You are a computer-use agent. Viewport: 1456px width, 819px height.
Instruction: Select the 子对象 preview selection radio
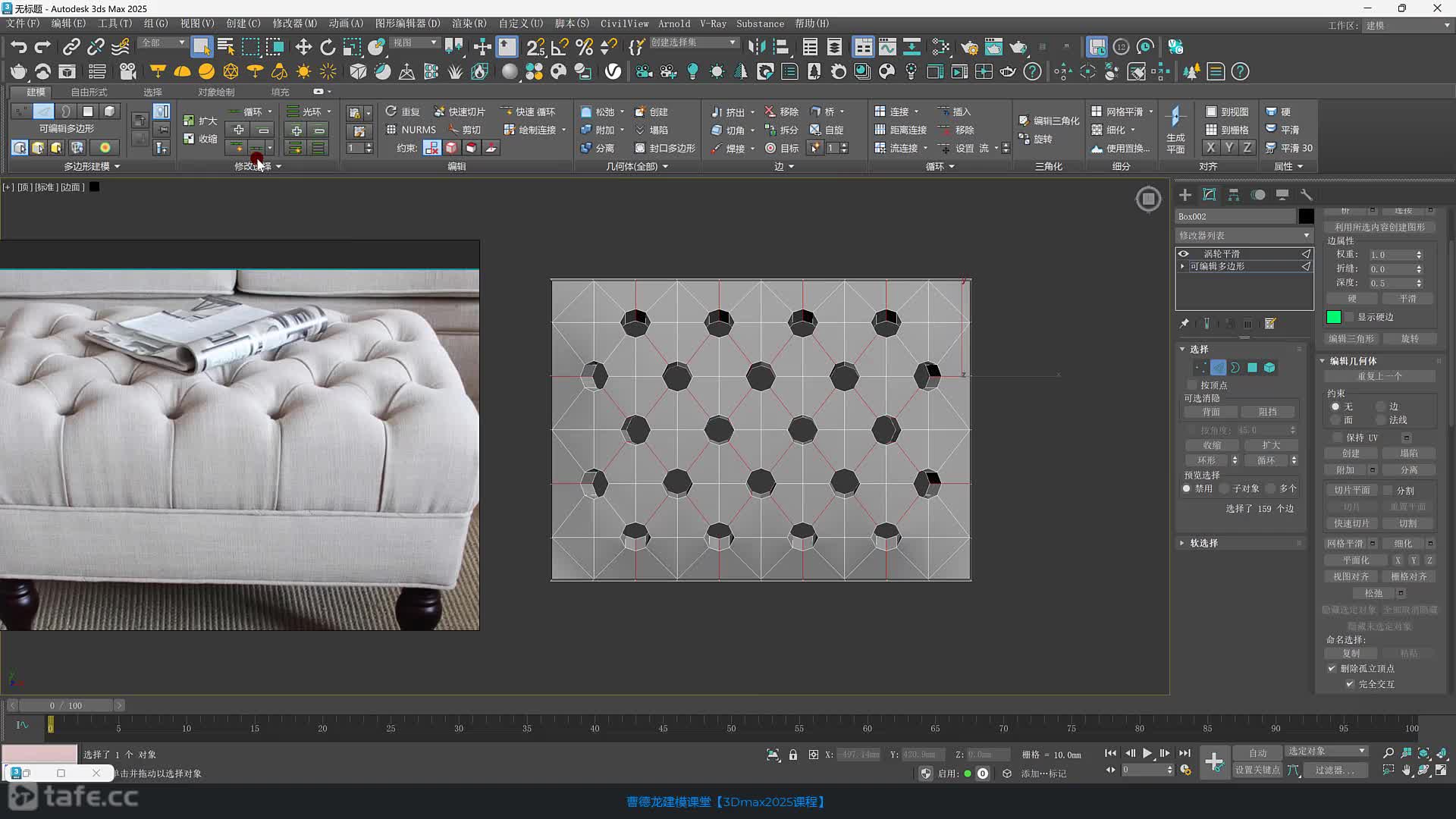coord(1224,488)
